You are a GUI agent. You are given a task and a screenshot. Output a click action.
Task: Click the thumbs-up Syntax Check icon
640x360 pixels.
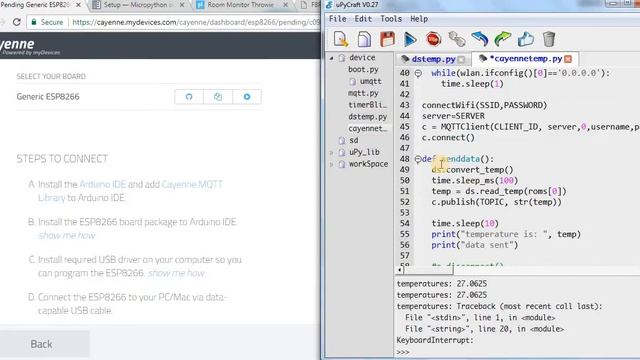click(x=526, y=39)
